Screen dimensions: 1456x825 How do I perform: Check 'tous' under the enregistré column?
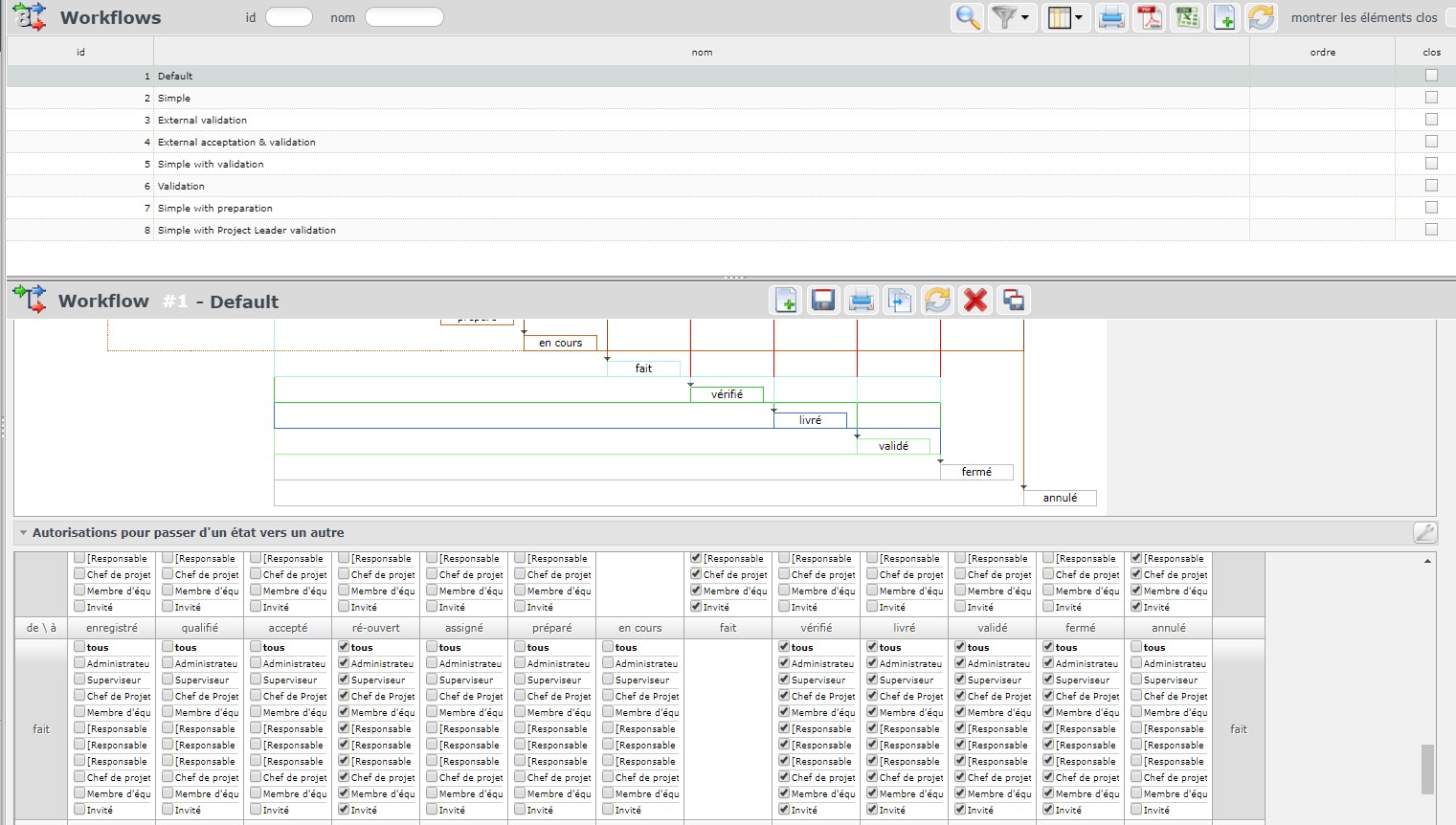pos(79,647)
